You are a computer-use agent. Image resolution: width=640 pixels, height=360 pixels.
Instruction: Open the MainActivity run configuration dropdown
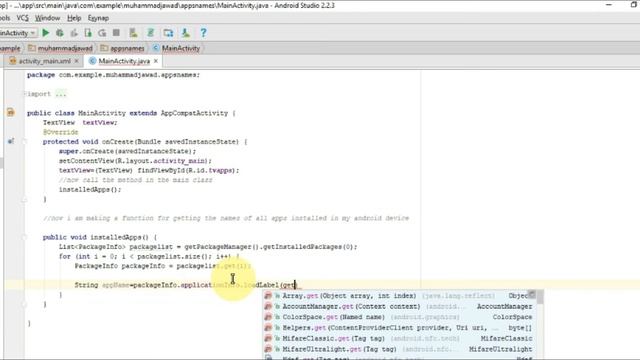[x=18, y=33]
